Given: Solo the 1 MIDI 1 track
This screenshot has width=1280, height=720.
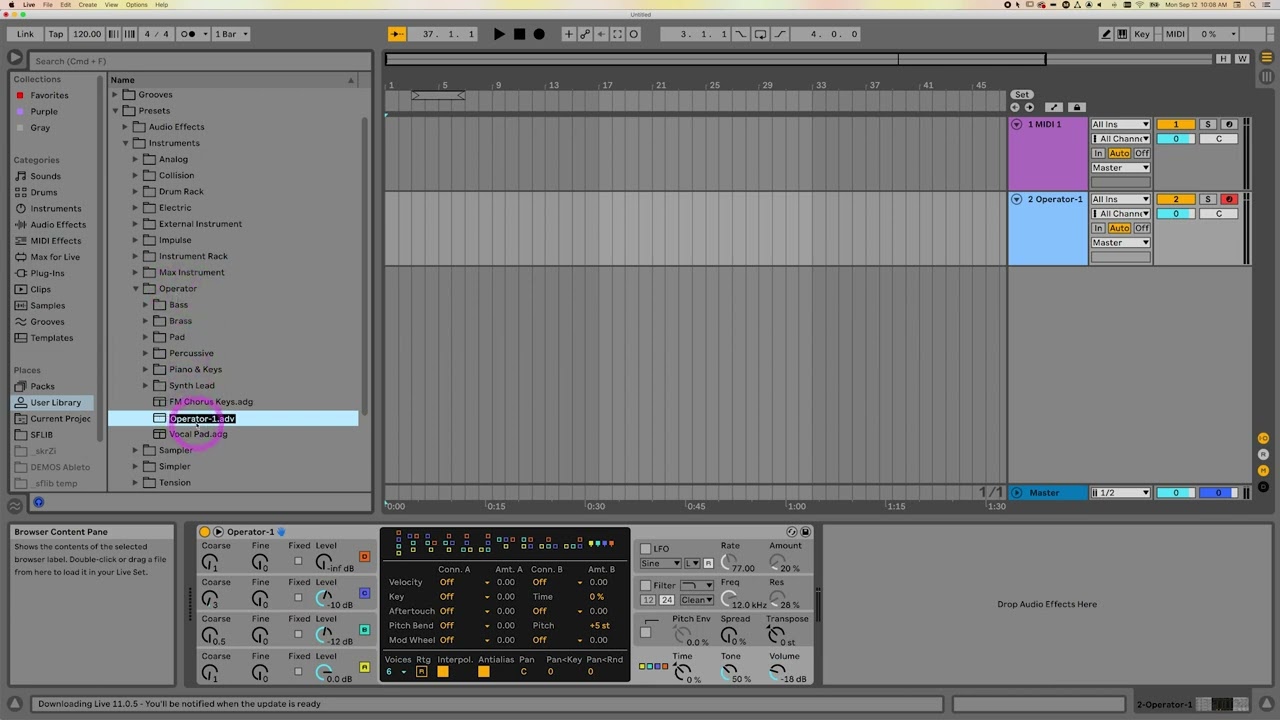Looking at the screenshot, I should 1207,125.
